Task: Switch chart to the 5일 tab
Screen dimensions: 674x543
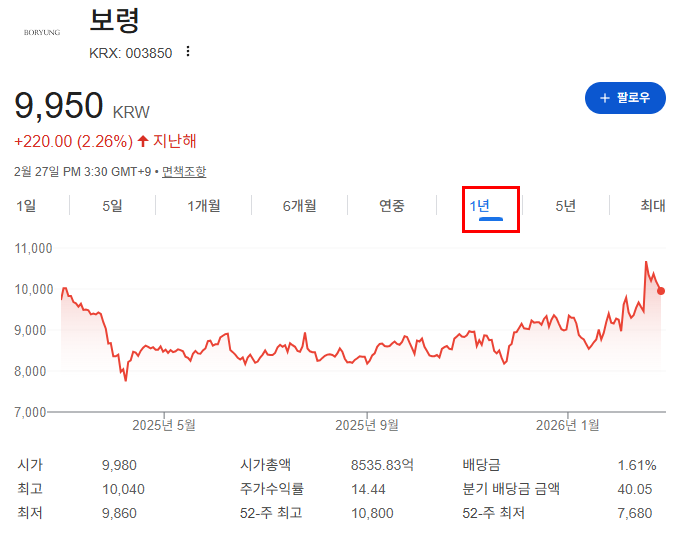Action: pos(112,206)
